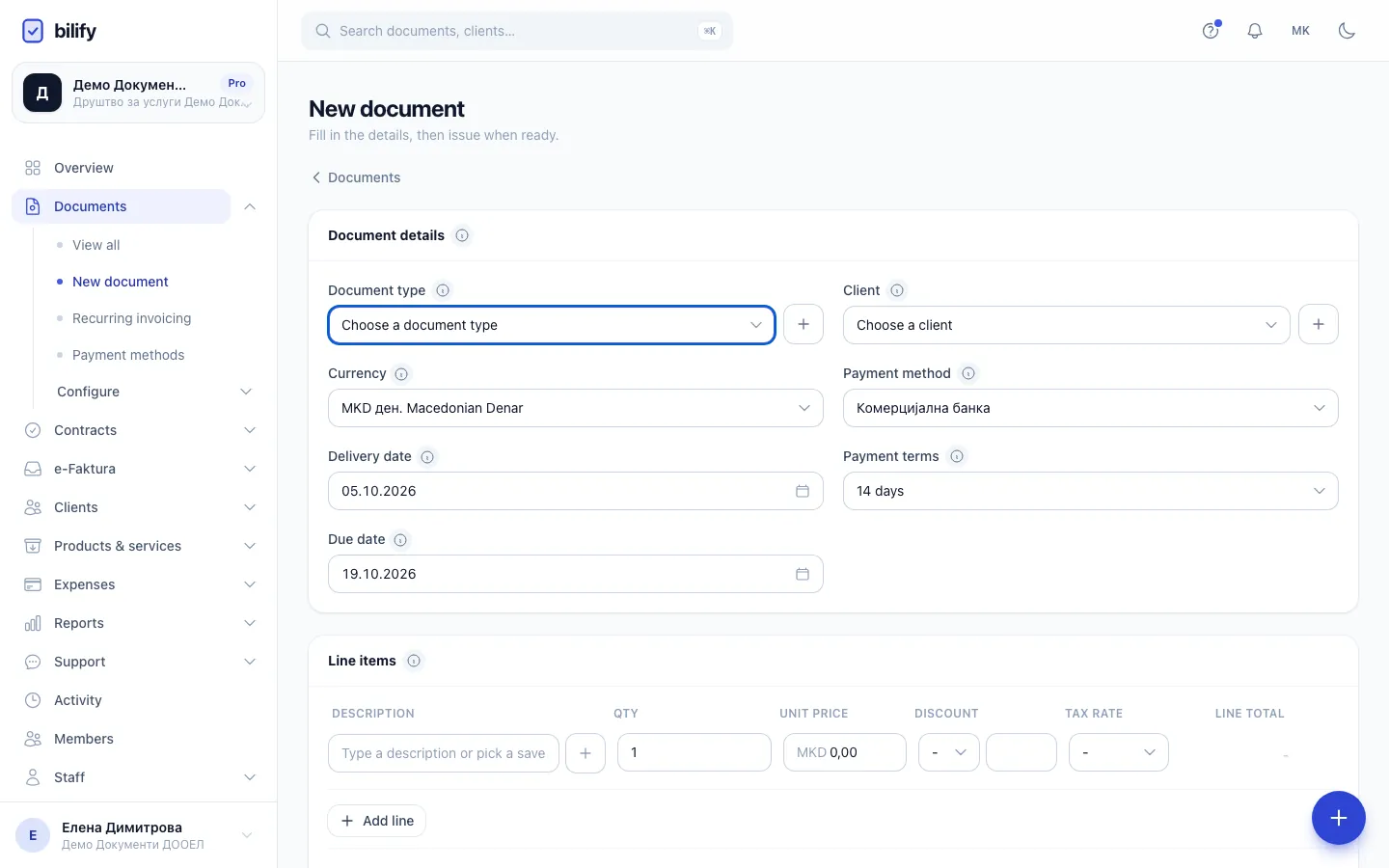Open the Choose a document type dropdown
This screenshot has height=868, width=1389.
(552, 325)
